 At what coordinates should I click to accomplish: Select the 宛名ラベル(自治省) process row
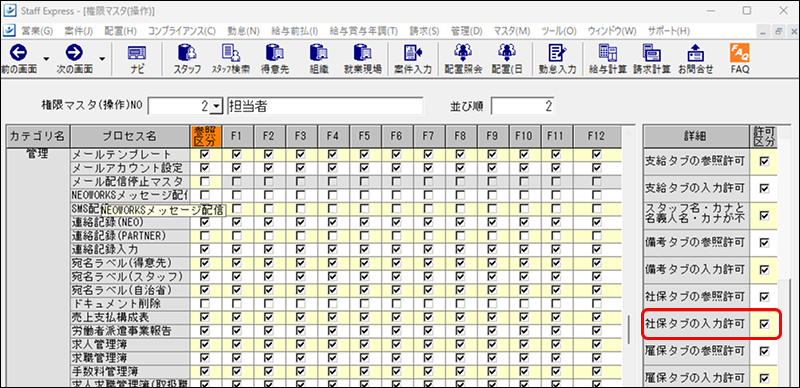pos(129,290)
